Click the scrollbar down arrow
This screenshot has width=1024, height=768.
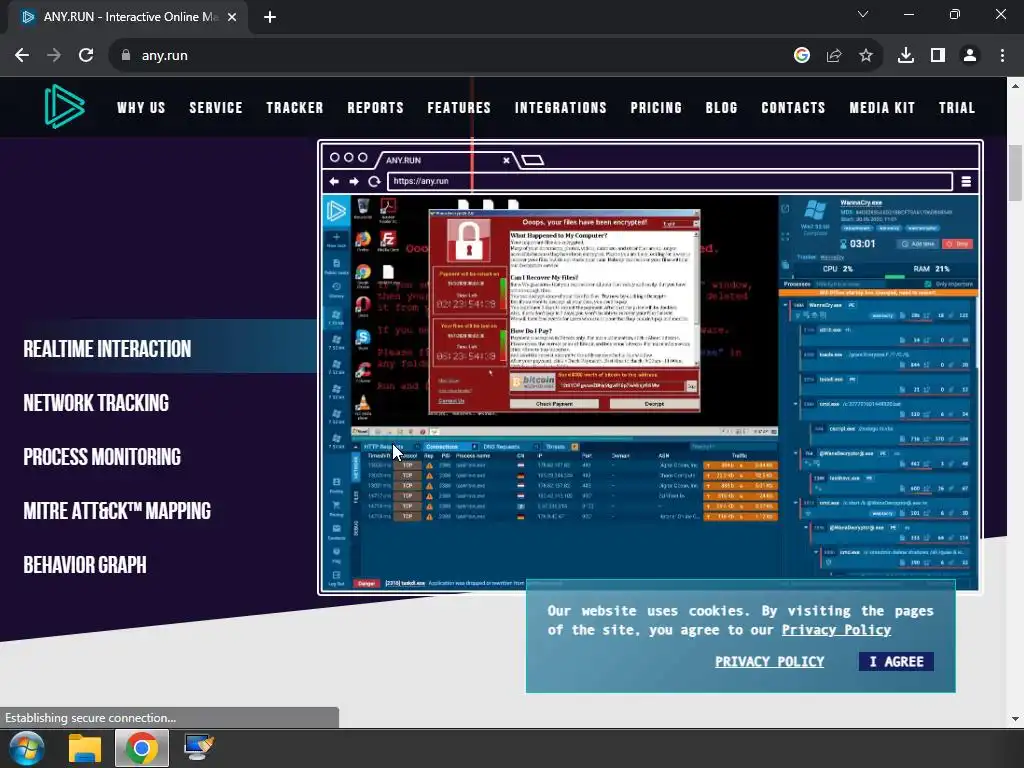coord(1015,718)
